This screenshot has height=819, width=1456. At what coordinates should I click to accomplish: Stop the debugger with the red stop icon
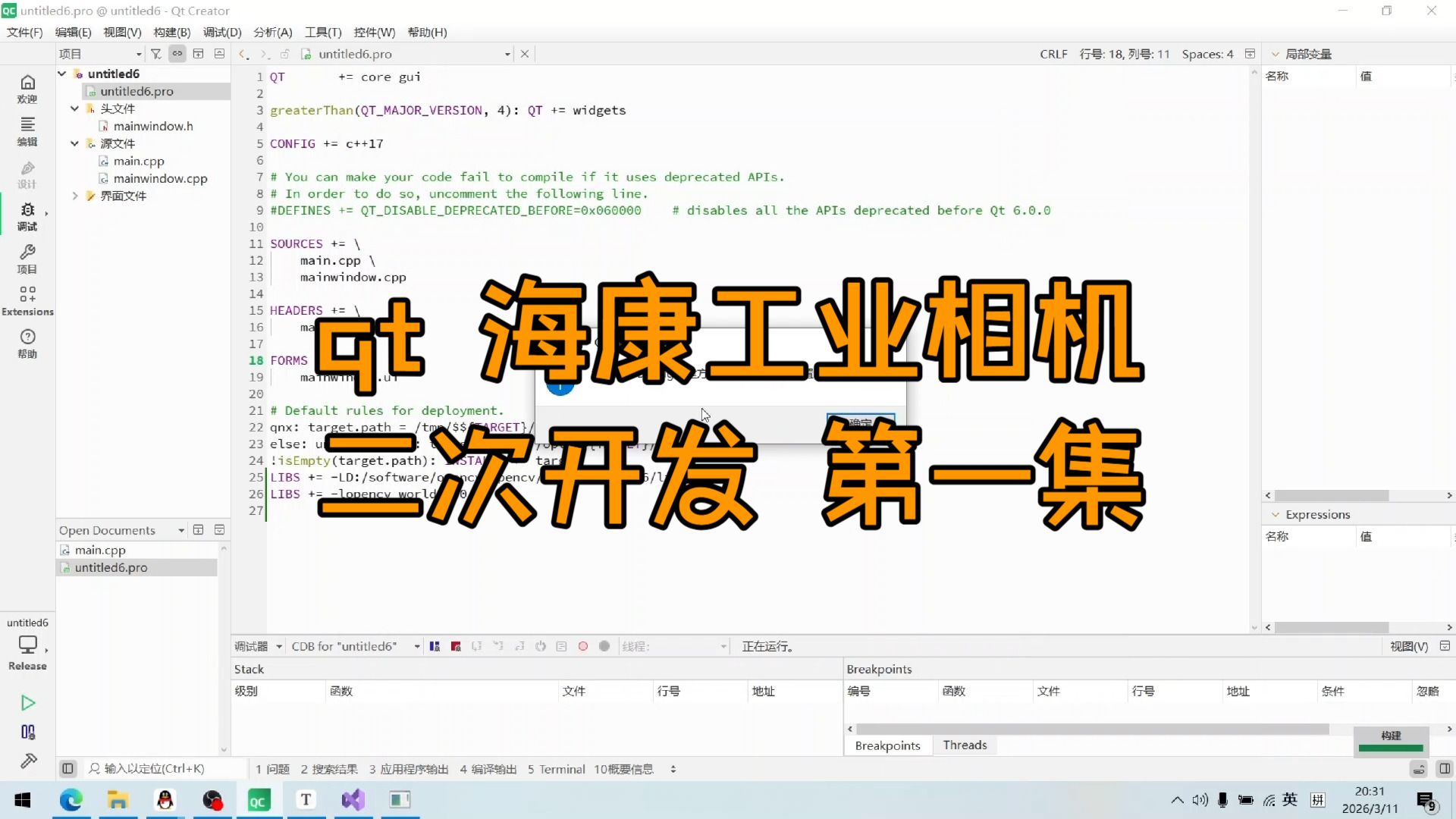(x=456, y=646)
